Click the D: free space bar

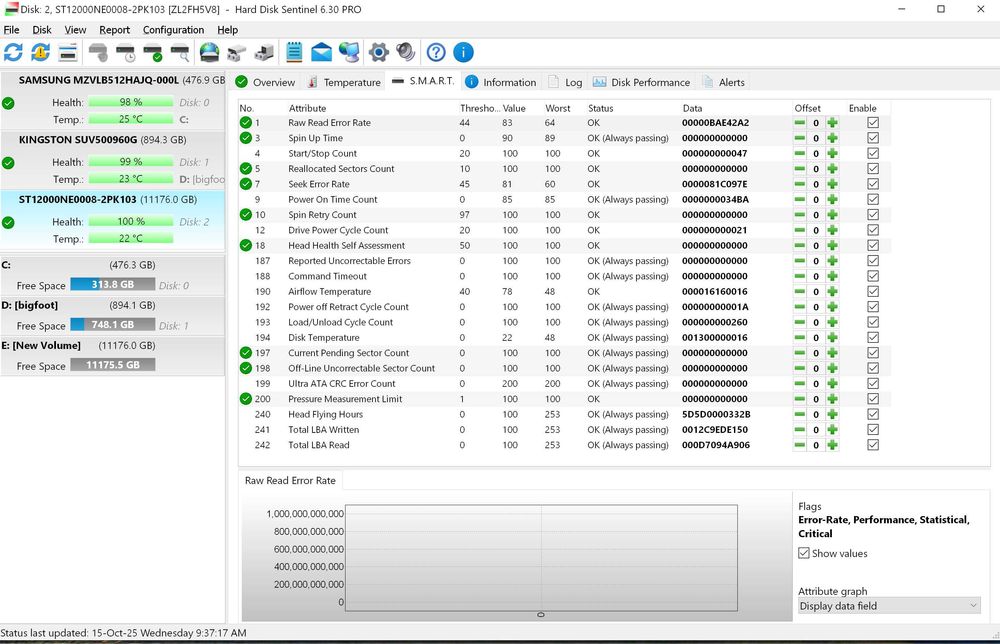point(112,325)
